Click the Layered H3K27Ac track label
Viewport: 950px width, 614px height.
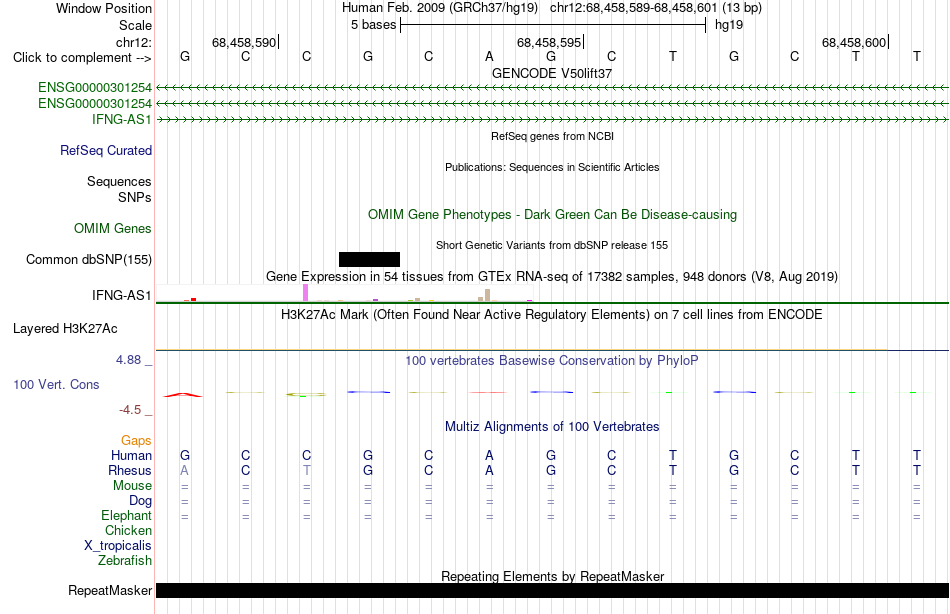pos(65,329)
